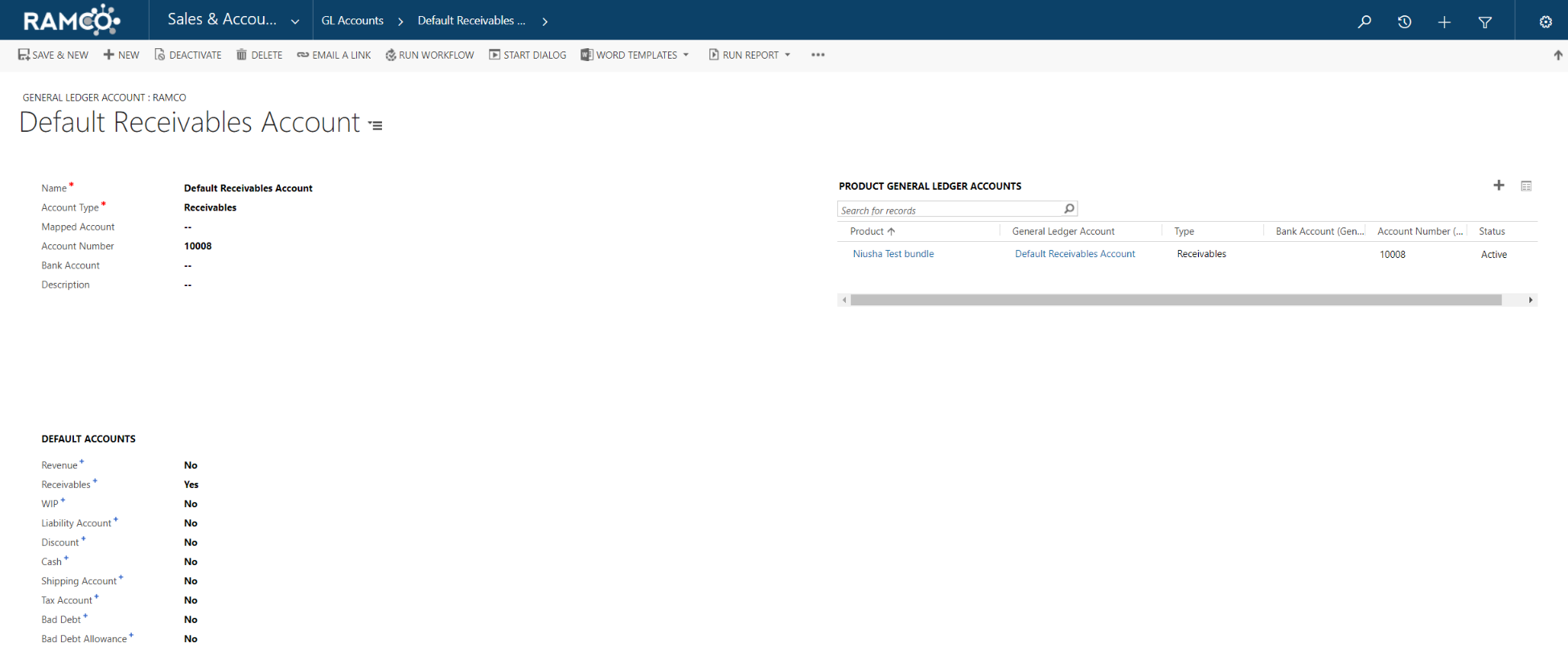This screenshot has height=659, width=1568.
Task: Click the Delete command
Action: tap(259, 55)
